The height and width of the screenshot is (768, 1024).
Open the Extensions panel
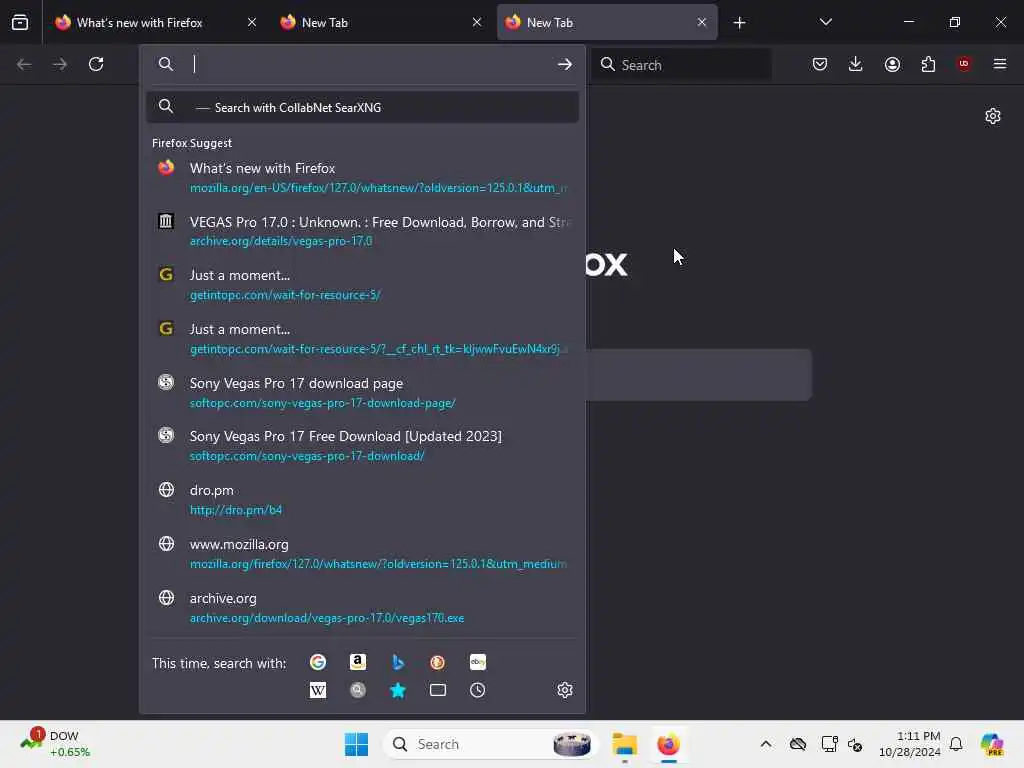pos(928,64)
